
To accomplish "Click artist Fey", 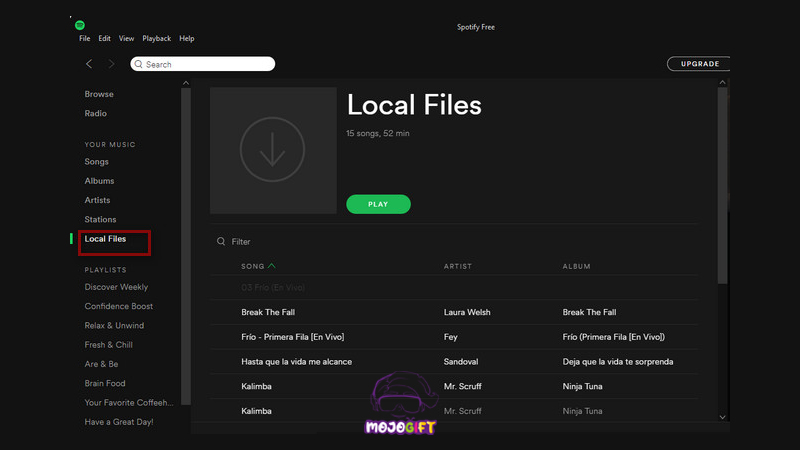I will [451, 337].
